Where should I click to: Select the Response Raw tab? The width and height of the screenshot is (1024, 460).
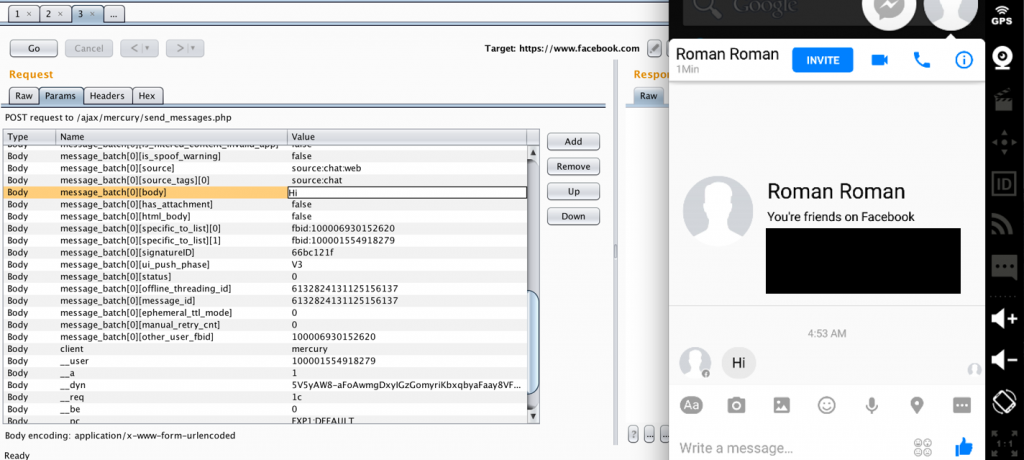[648, 95]
